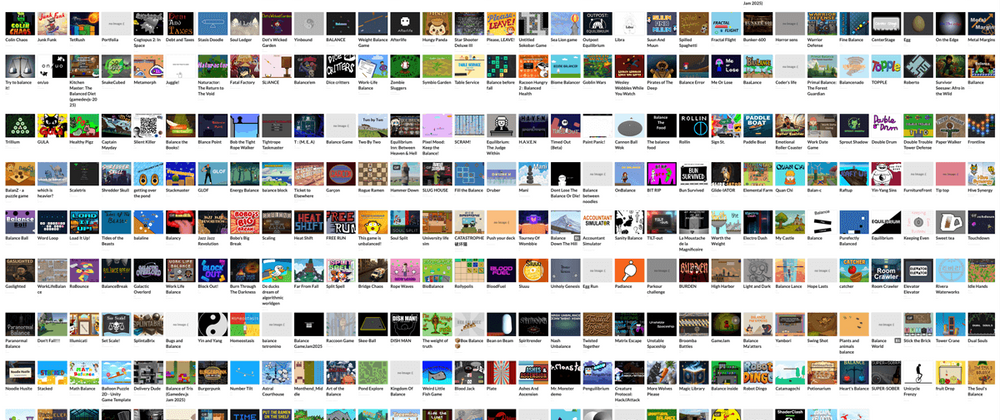Image resolution: width=1000 pixels, height=420 pixels.
Task: Open the Goblin Wars title link
Action: (x=595, y=82)
